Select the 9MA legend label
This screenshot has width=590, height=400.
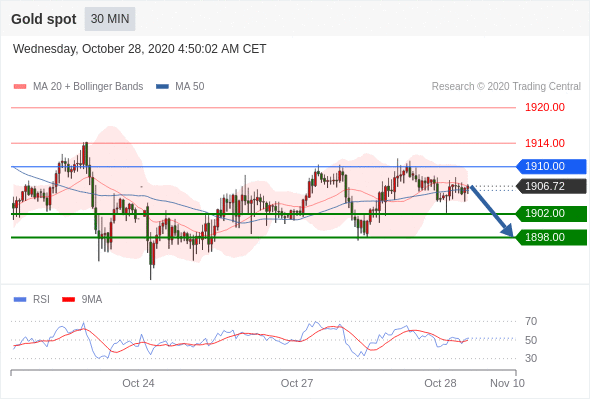tap(92, 300)
